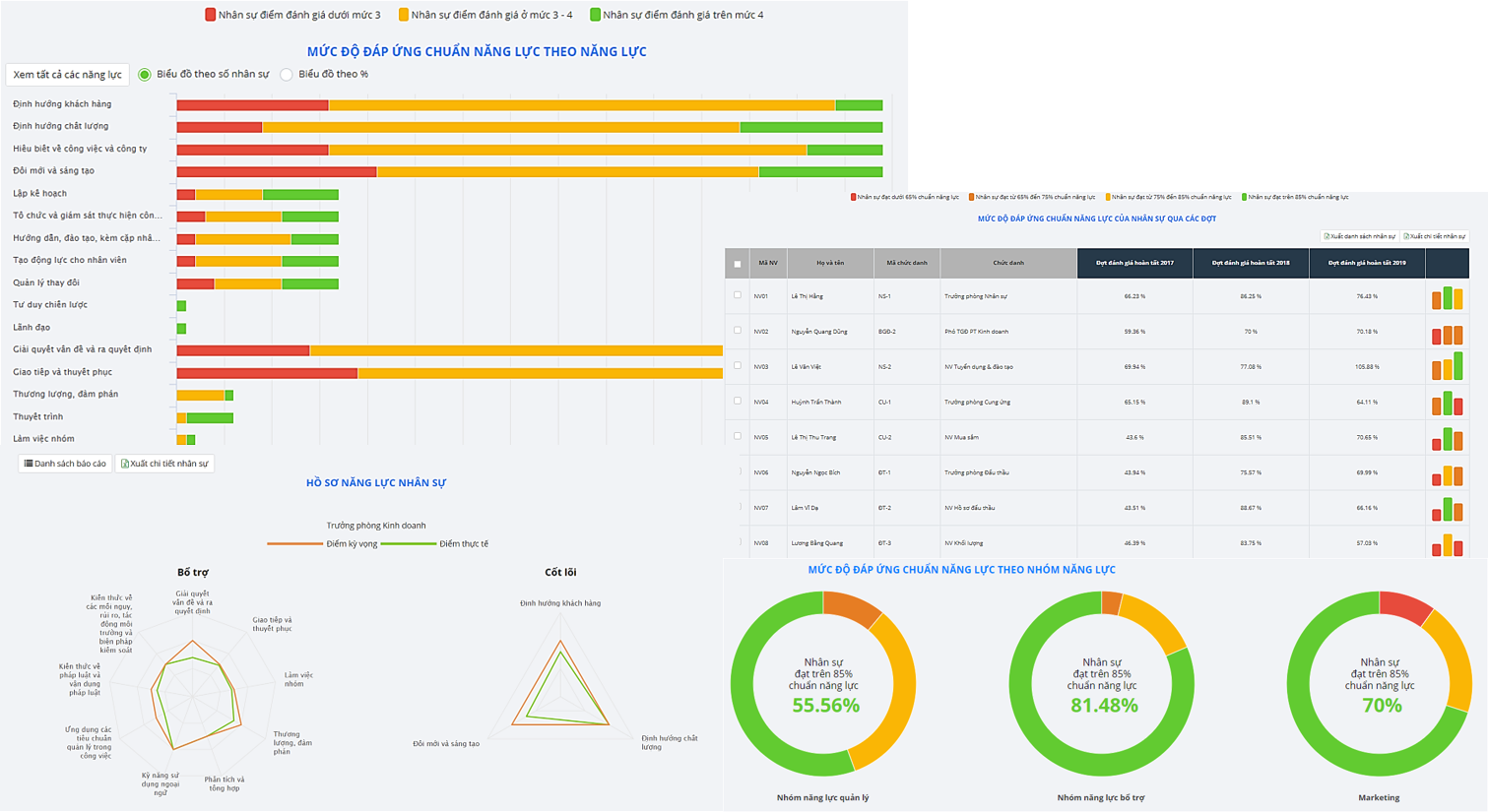Click the orange segment of 'Nhóm năng lực quản lý' donut
Screen dimensions: 1488x812
[850, 607]
